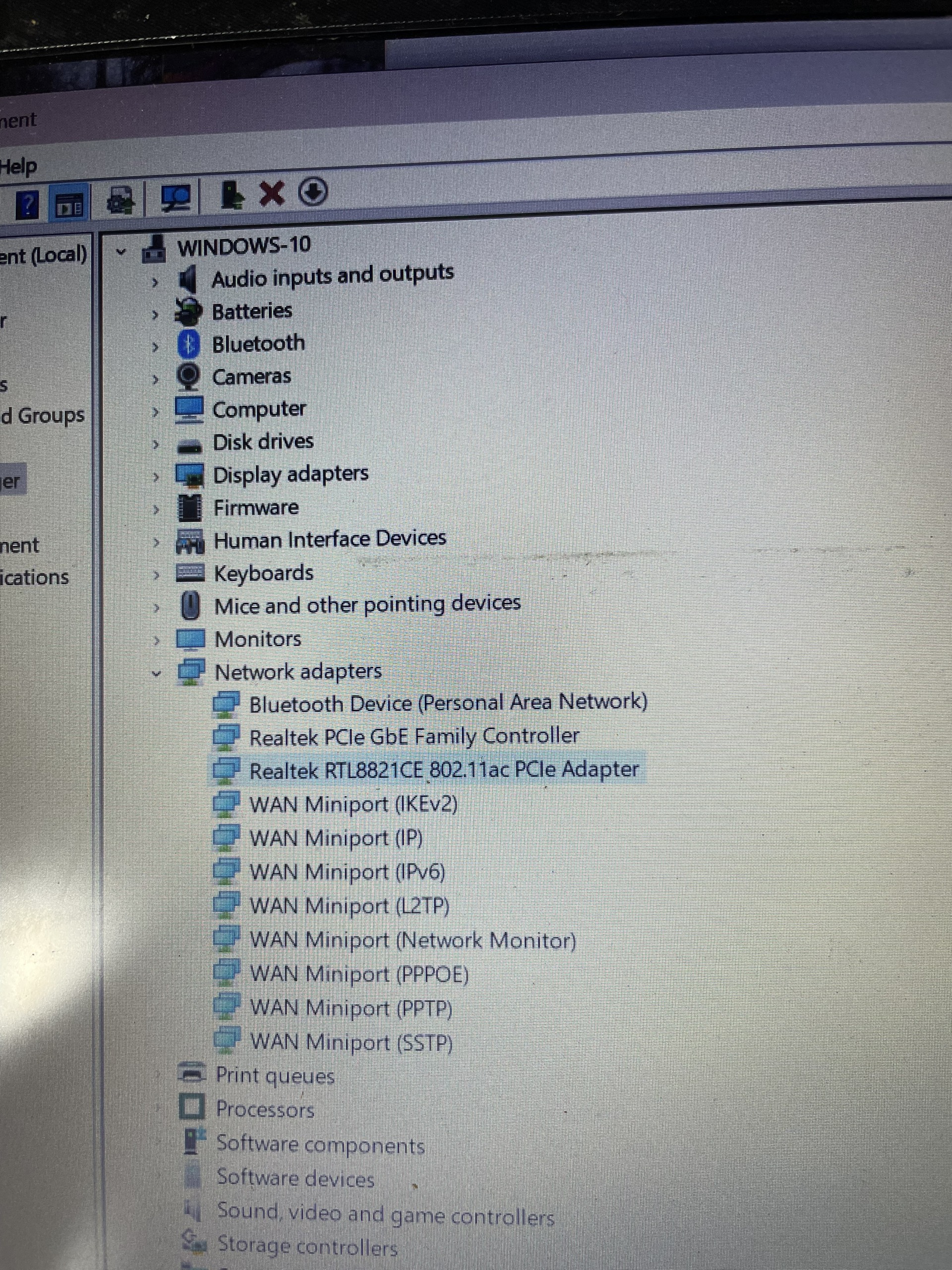
Task: Click the Mice pointing devices icon
Action: point(190,606)
